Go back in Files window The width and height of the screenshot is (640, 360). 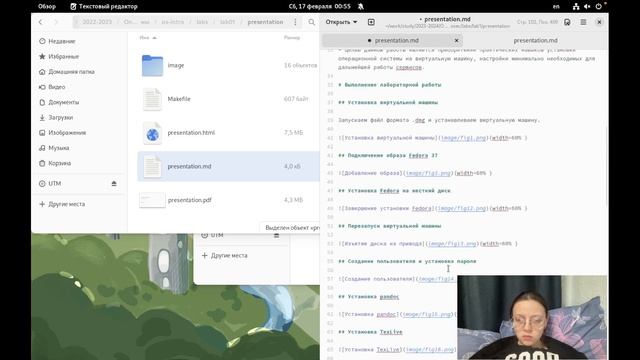click(x=40, y=22)
